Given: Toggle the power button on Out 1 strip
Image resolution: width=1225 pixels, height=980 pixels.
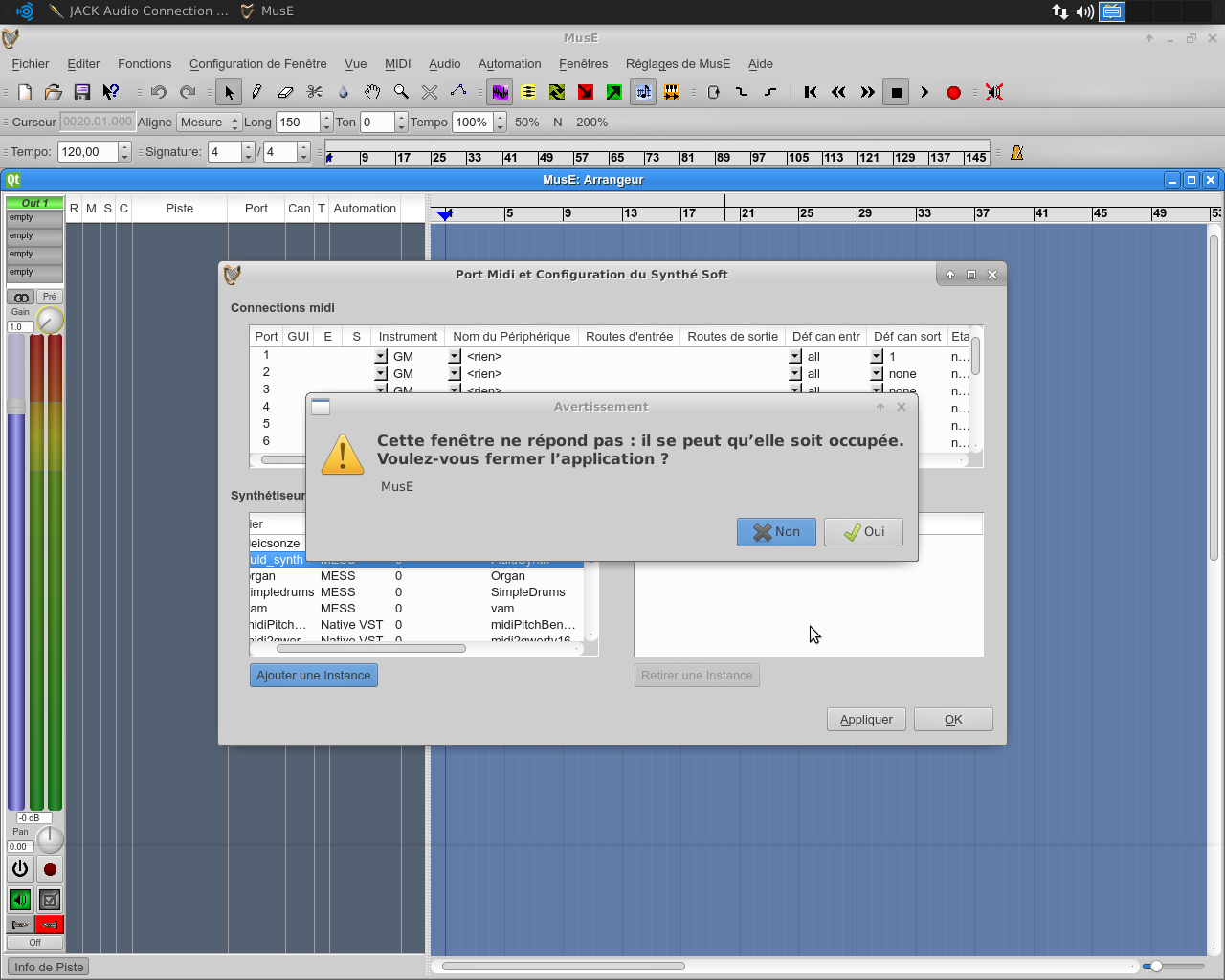Looking at the screenshot, I should tap(20, 869).
